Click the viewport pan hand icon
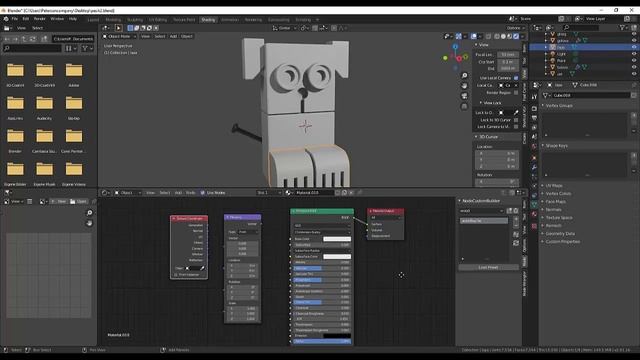Image resolution: width=640 pixels, height=360 pixels. point(464,86)
